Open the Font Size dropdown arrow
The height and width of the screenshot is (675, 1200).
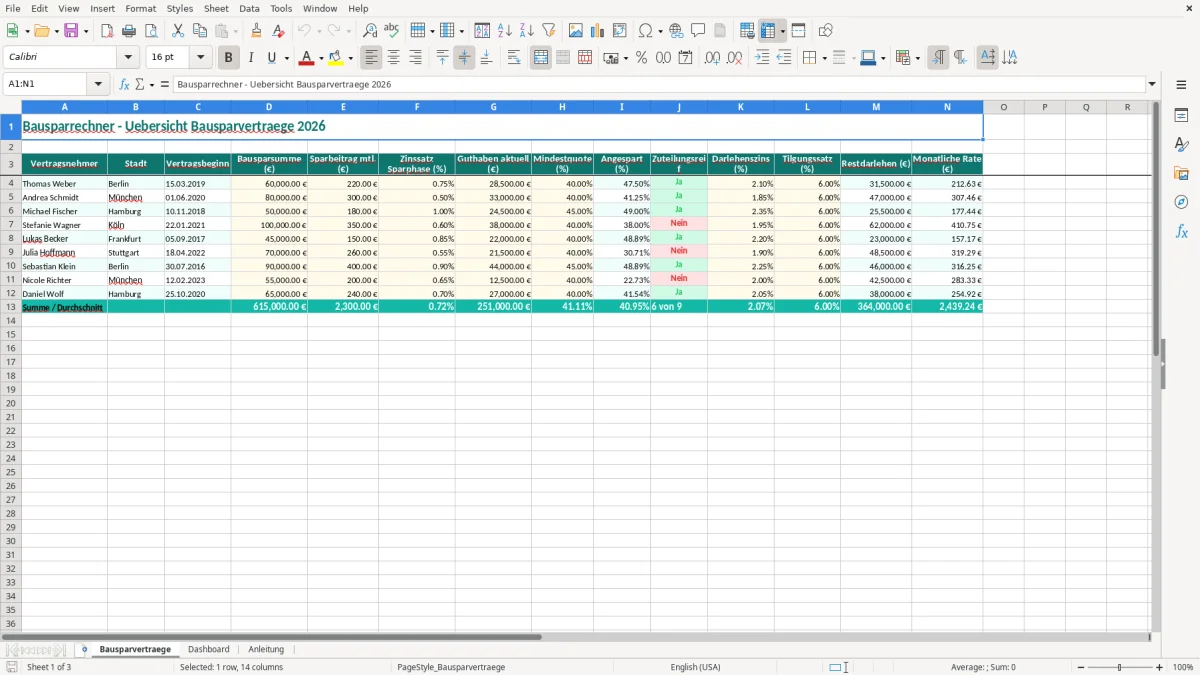tap(200, 58)
